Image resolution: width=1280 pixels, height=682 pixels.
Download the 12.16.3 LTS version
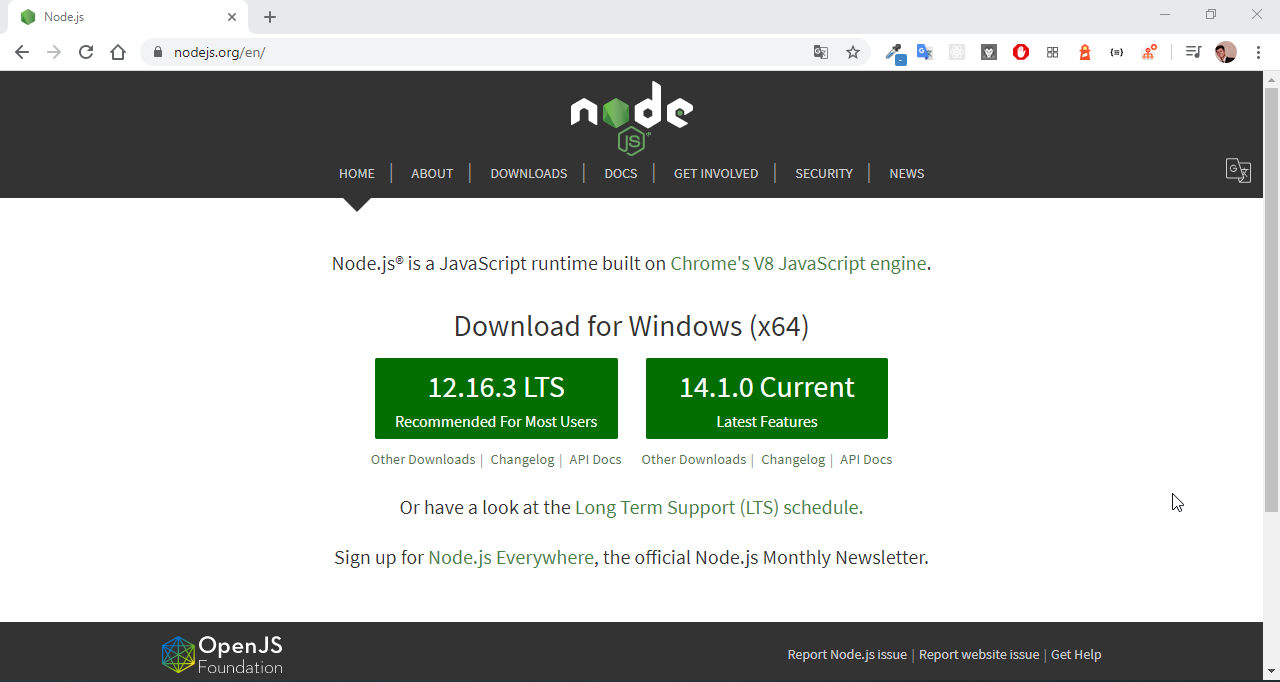point(496,398)
